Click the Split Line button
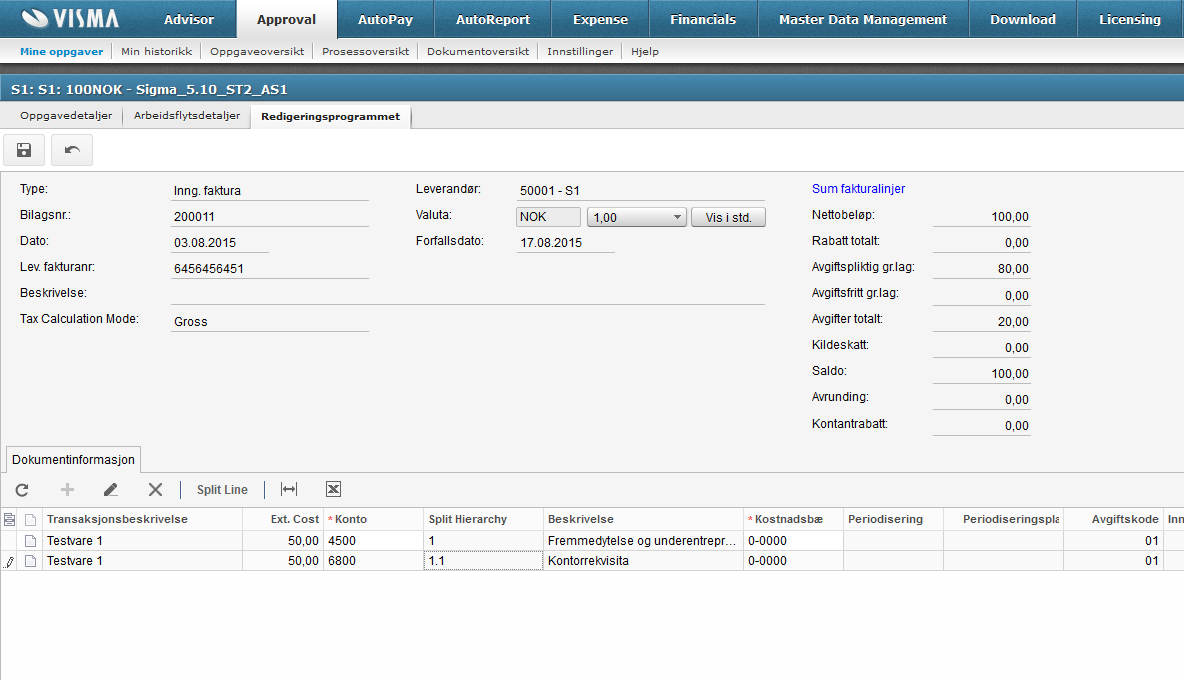This screenshot has height=680, width=1184. tap(222, 490)
